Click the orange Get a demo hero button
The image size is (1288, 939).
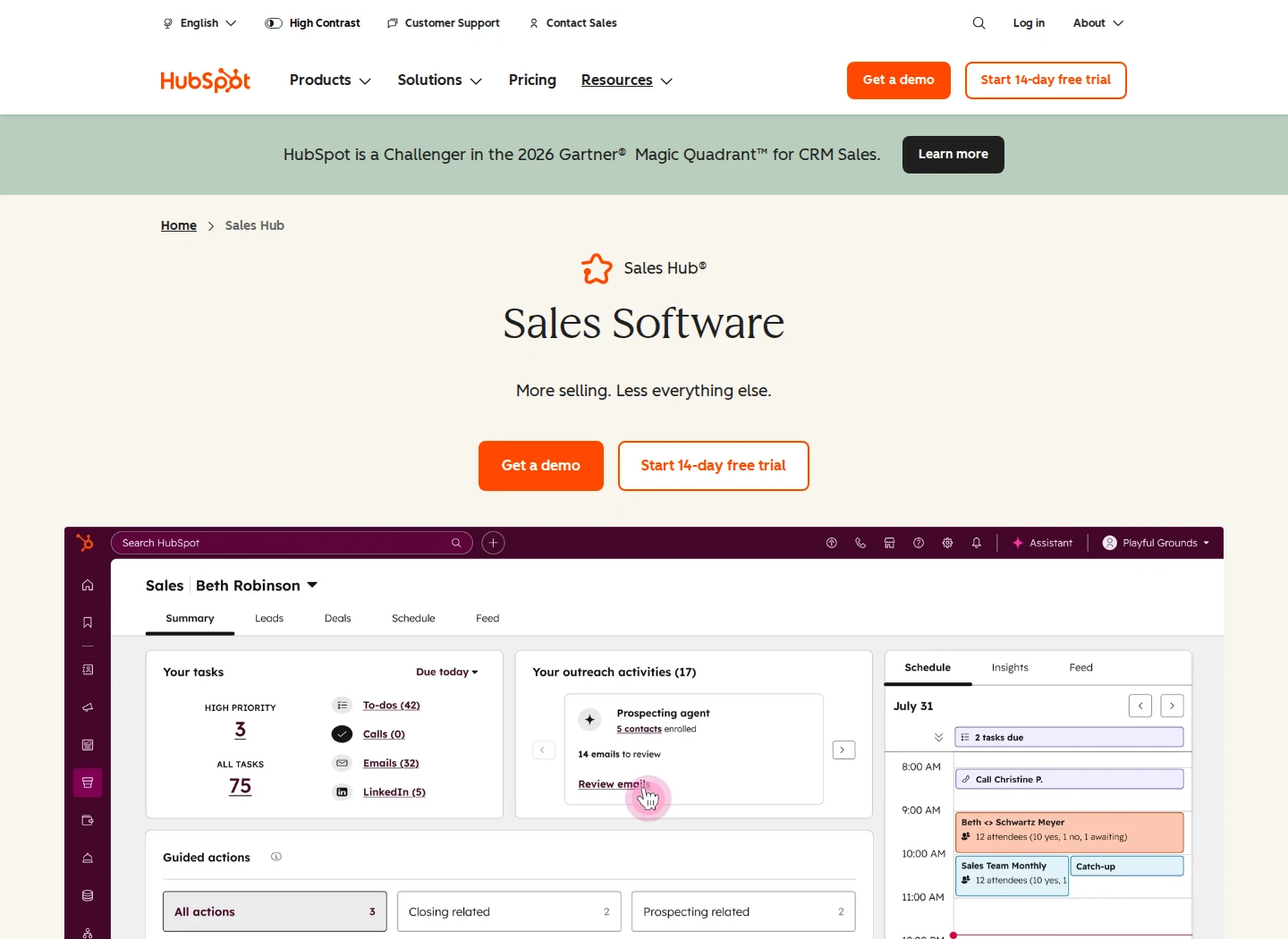(x=541, y=466)
